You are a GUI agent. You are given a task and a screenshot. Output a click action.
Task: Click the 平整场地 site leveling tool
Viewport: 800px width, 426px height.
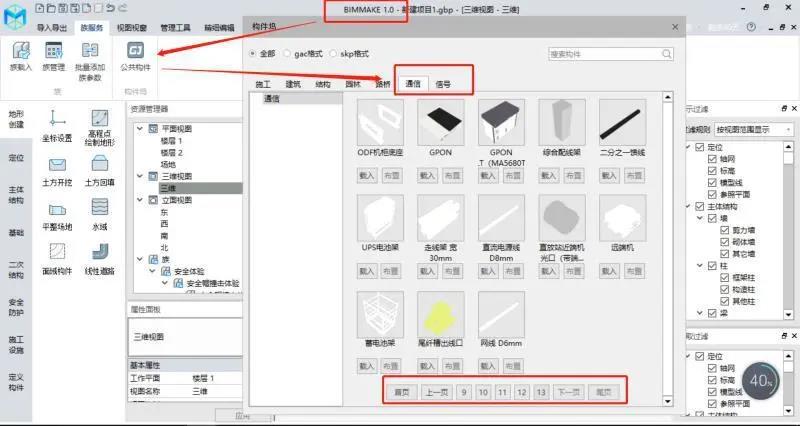click(x=58, y=208)
